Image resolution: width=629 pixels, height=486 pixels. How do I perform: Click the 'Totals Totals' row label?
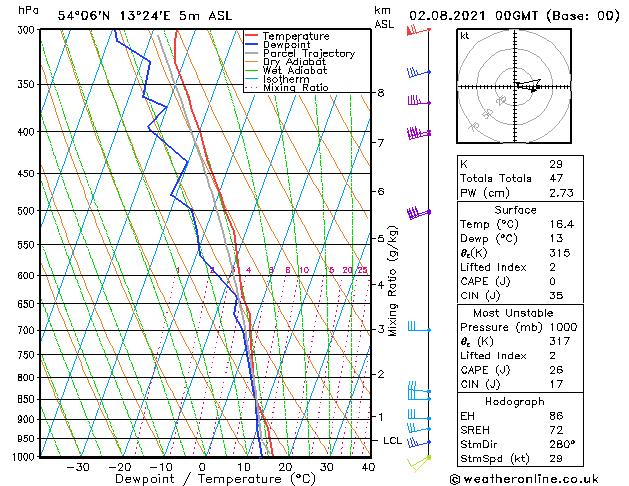tap(496, 178)
